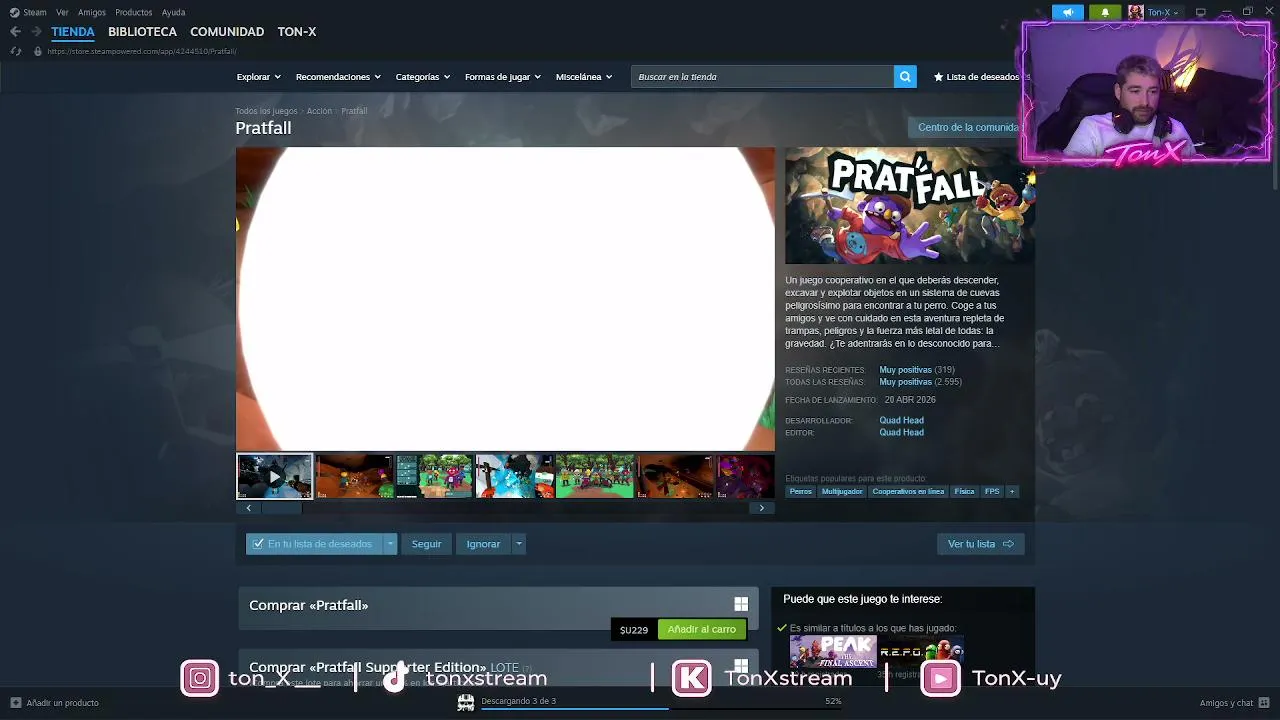The image size is (1280, 720).
Task: Open Centro de la comunidad
Action: 967,127
